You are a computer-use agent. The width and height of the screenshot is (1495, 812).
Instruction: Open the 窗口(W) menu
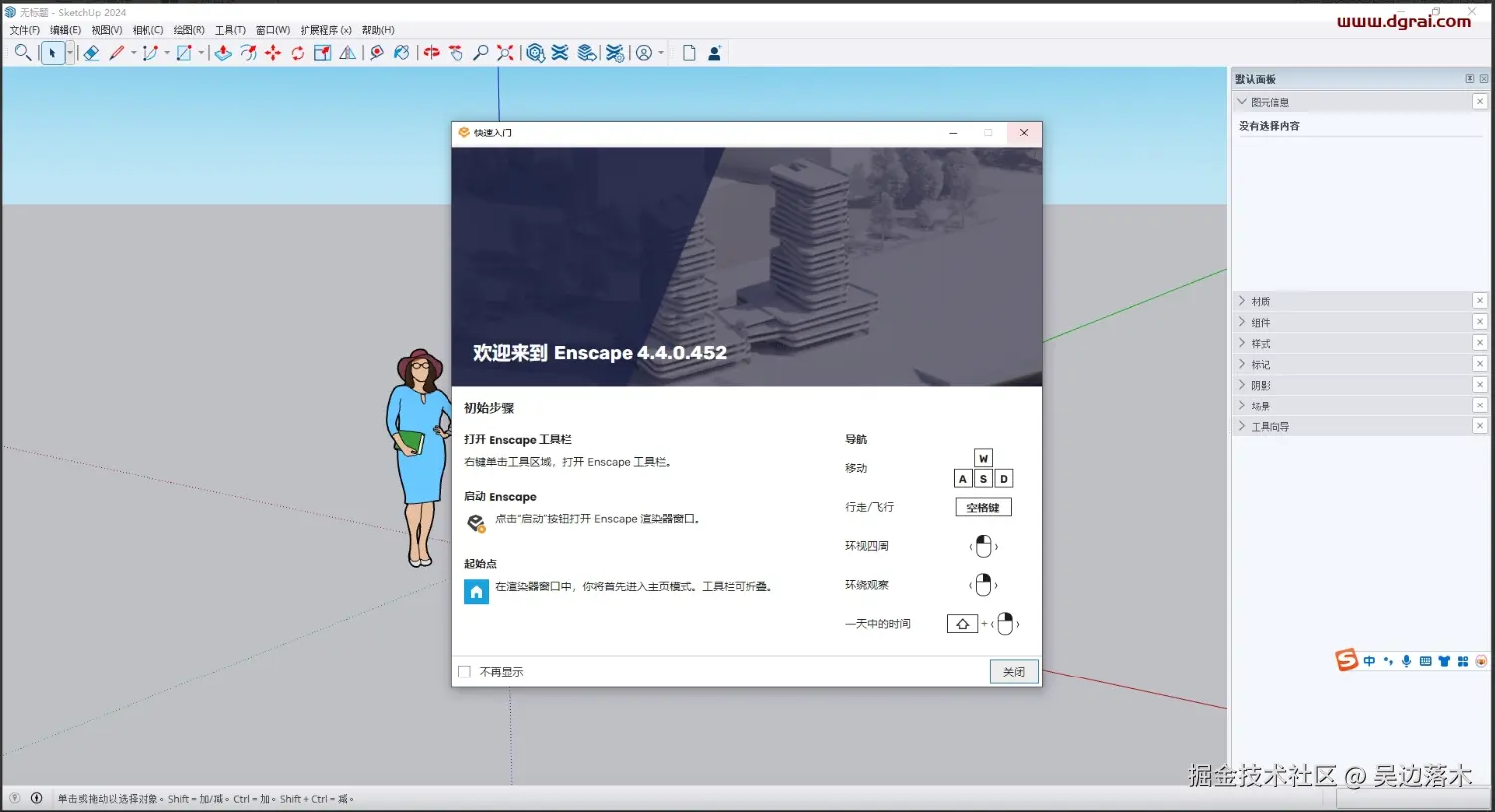tap(273, 30)
